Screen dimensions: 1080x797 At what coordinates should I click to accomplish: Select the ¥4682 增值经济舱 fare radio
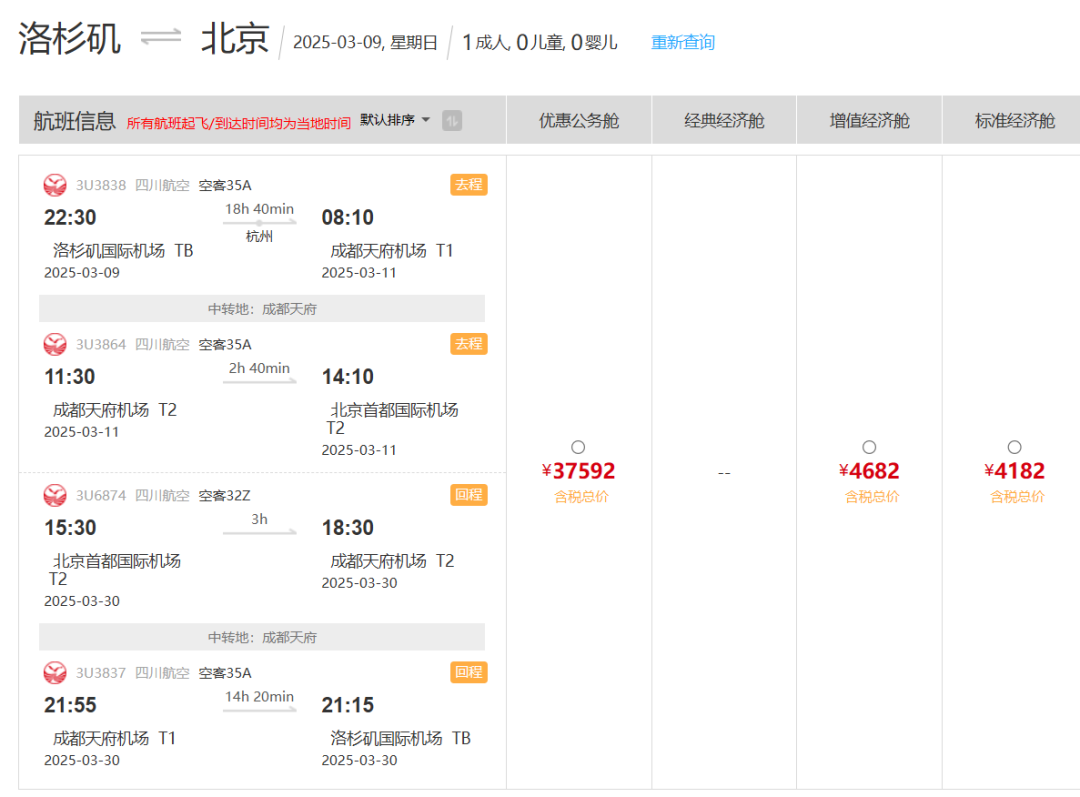coord(869,447)
